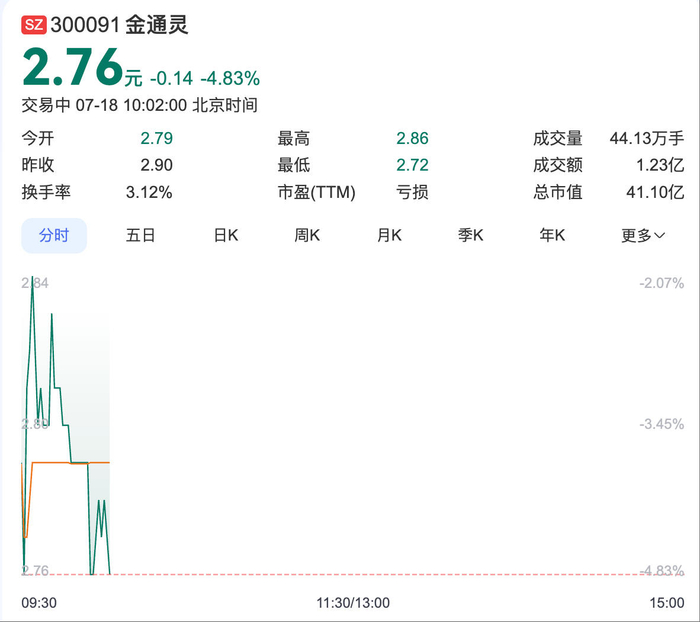
Task: Select the 分时 intraday chart tab
Action: pyautogui.click(x=54, y=235)
